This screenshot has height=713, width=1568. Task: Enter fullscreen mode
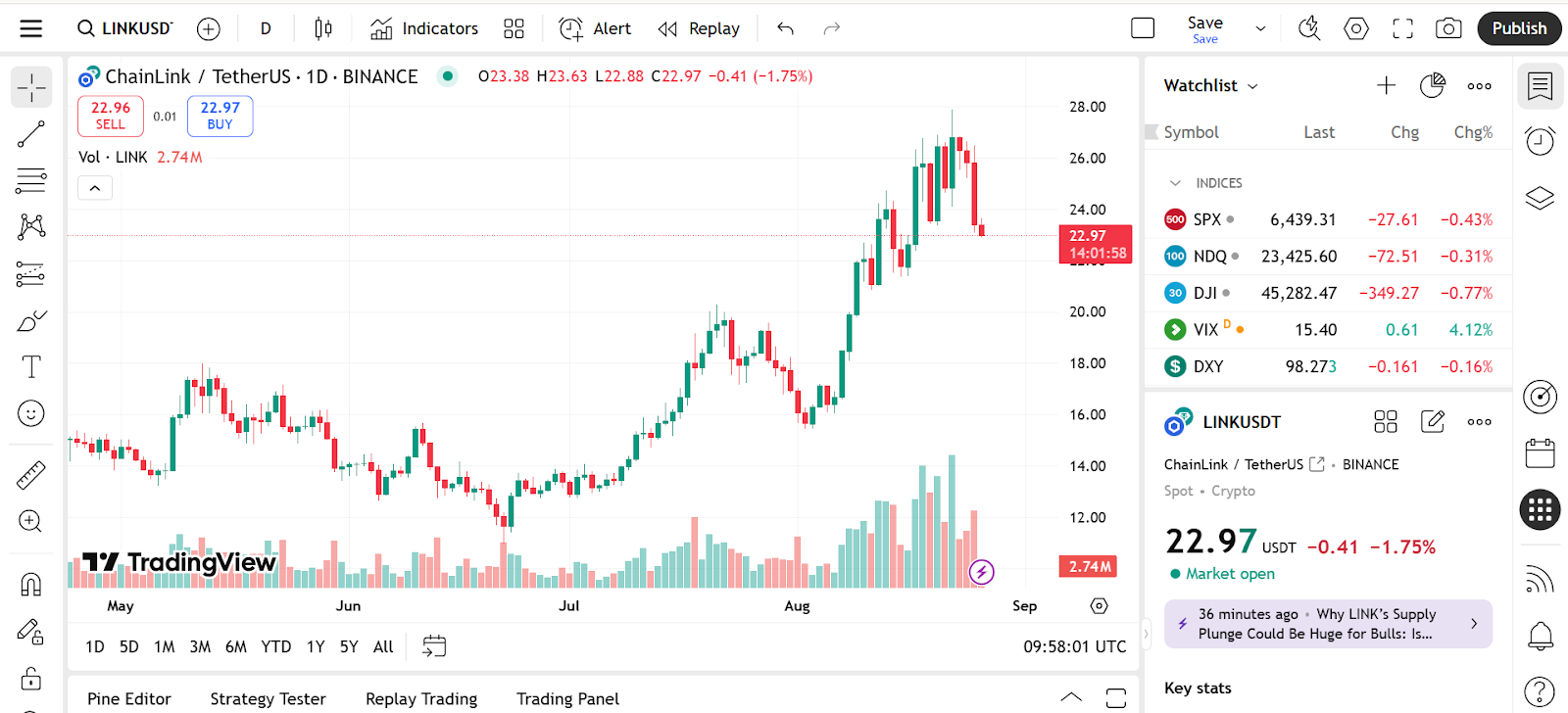tap(1403, 28)
